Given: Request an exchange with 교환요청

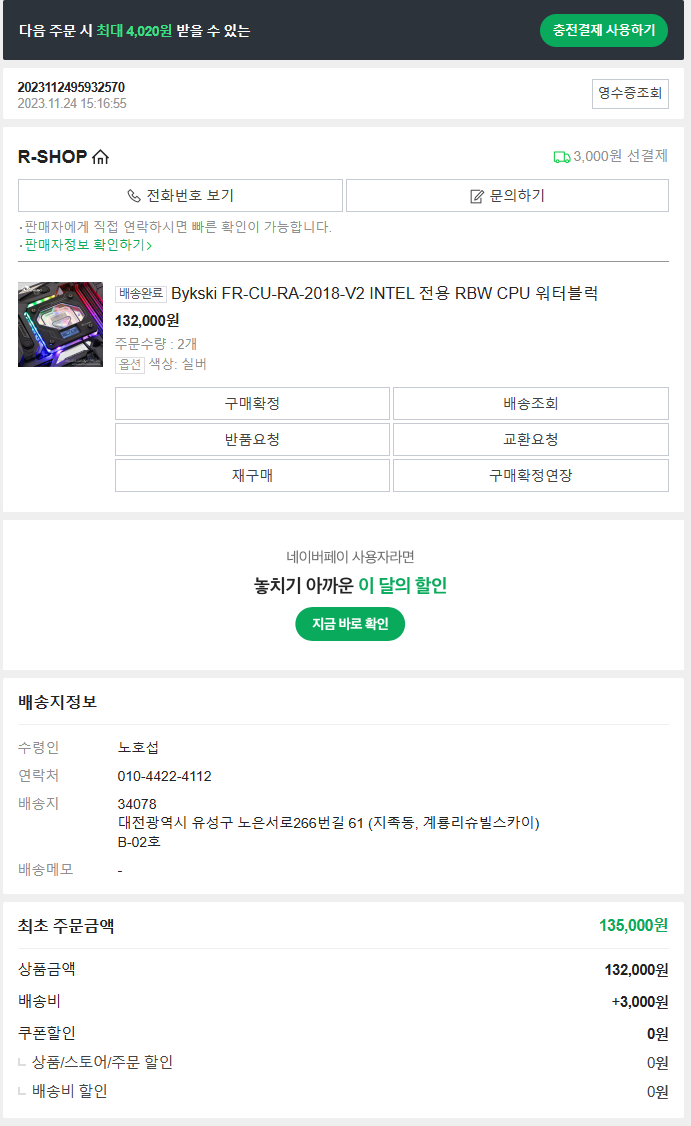Looking at the screenshot, I should click(530, 440).
